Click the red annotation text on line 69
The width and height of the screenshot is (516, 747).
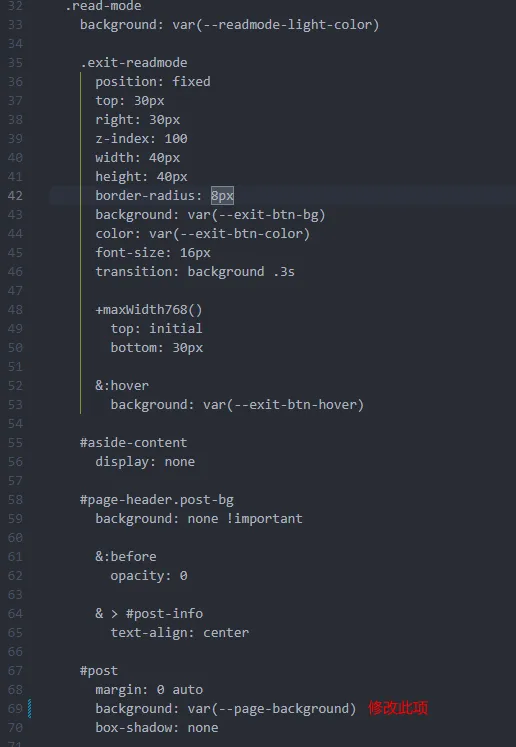click(x=398, y=708)
